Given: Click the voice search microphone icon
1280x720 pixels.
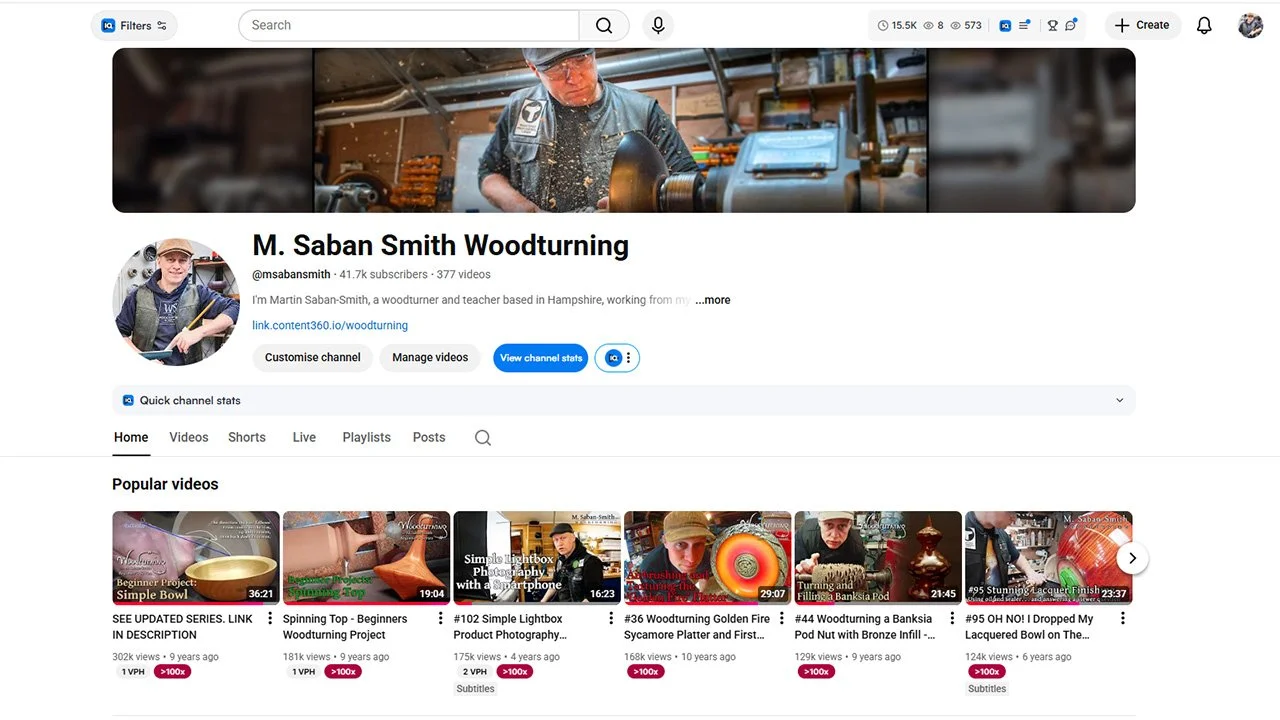Looking at the screenshot, I should (657, 25).
